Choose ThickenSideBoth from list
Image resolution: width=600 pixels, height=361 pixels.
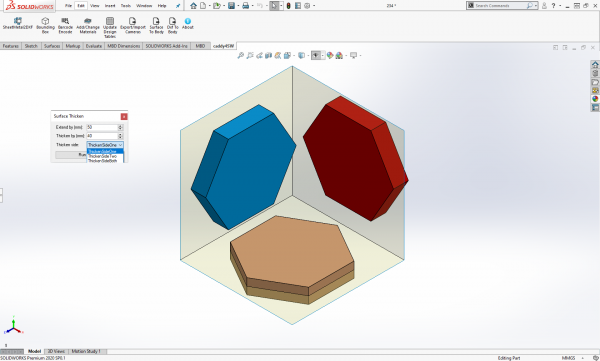[103, 161]
